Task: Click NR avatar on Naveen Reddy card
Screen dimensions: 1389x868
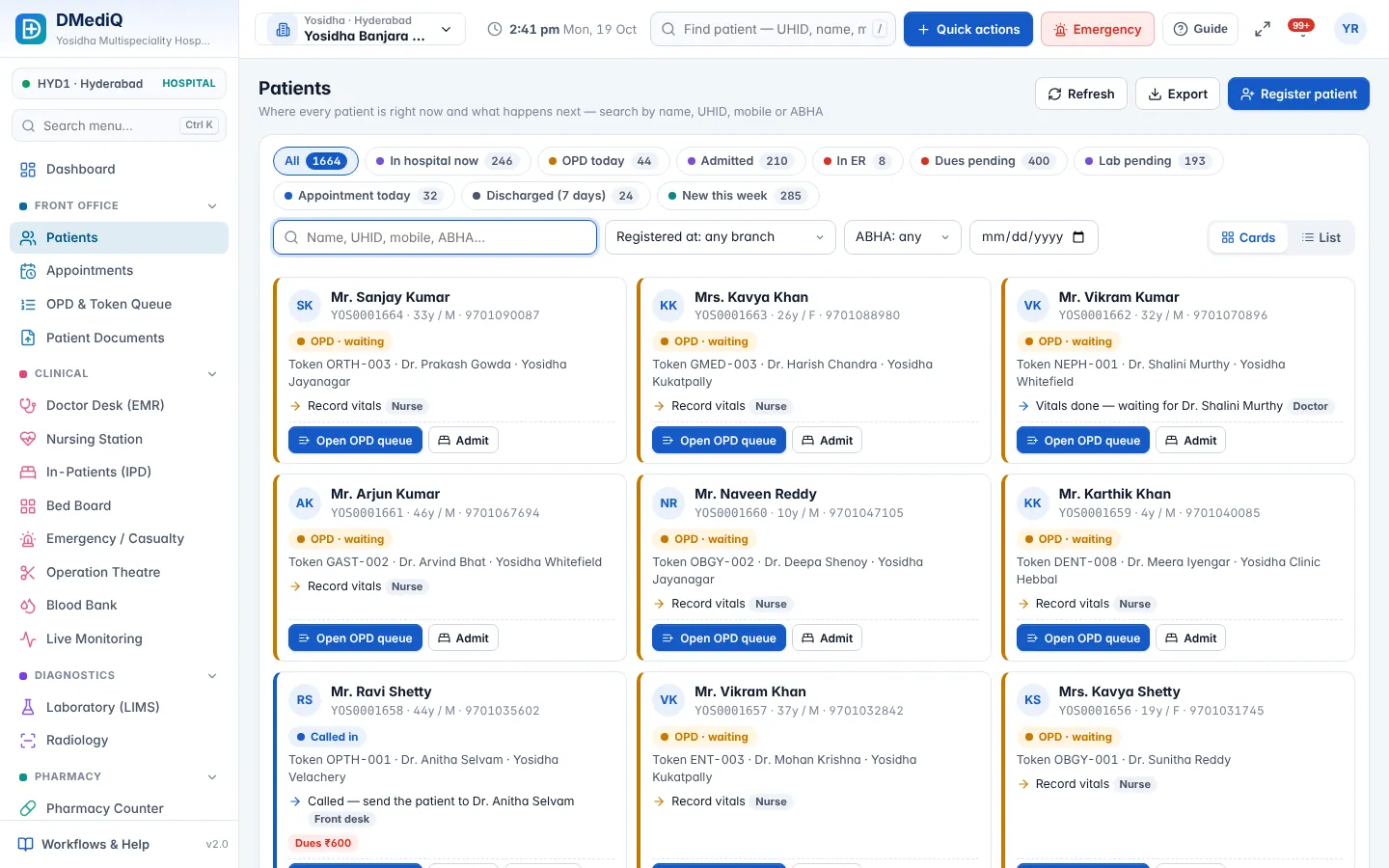Action: pos(668,503)
